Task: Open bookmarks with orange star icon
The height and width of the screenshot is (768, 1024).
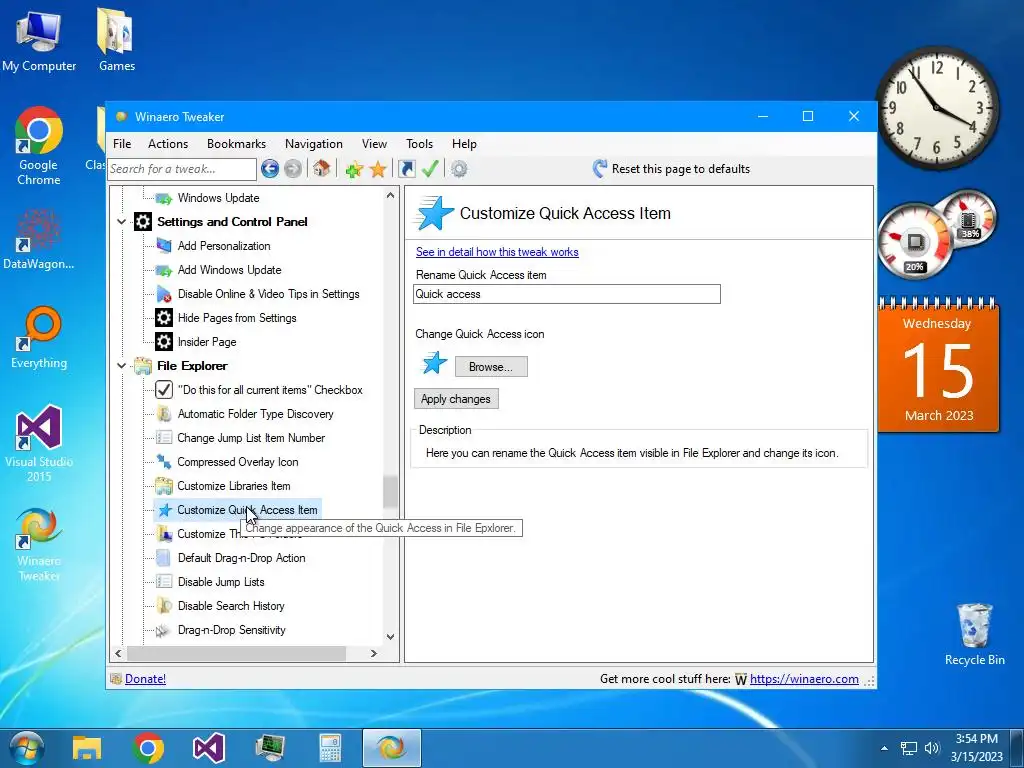Action: [378, 169]
